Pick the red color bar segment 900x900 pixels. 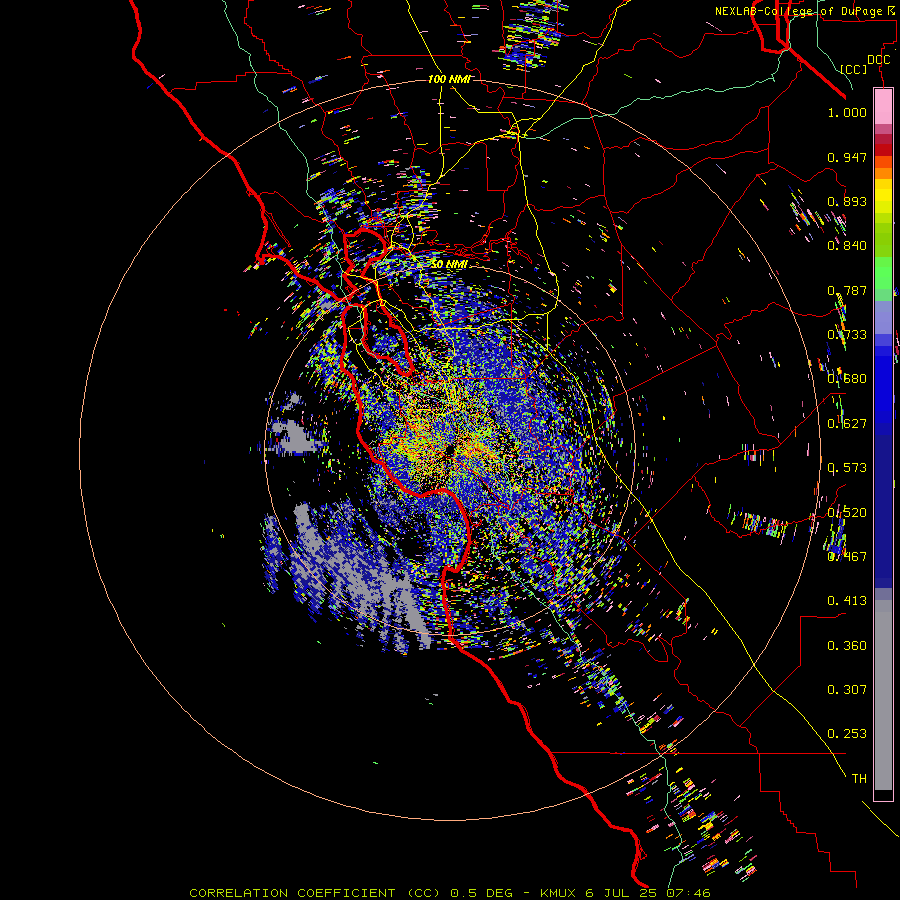(x=883, y=150)
